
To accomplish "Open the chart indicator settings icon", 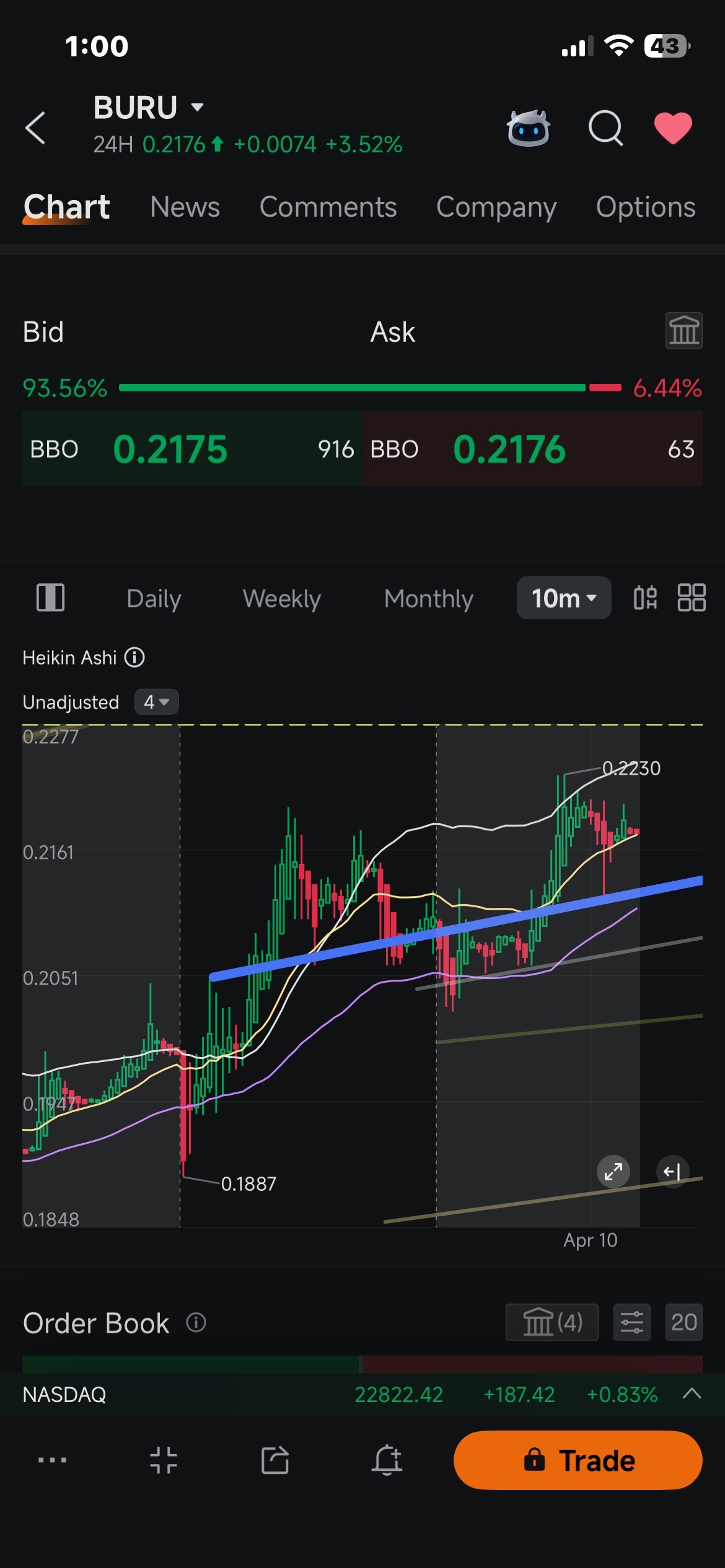I will (645, 598).
